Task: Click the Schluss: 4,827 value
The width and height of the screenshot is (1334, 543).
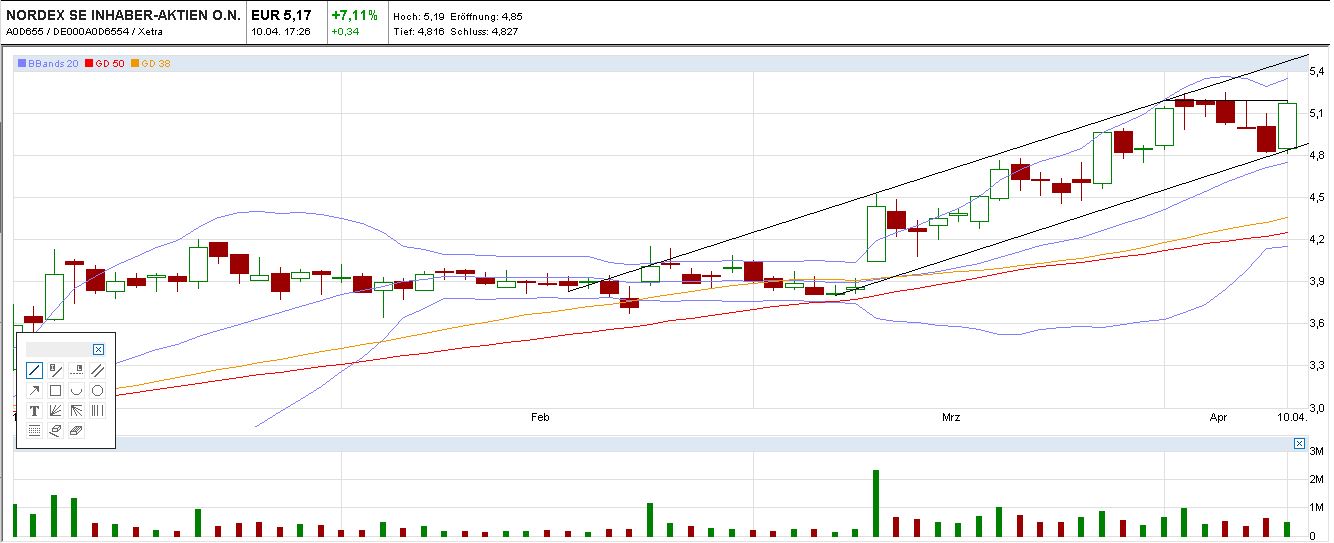Action: [486, 32]
